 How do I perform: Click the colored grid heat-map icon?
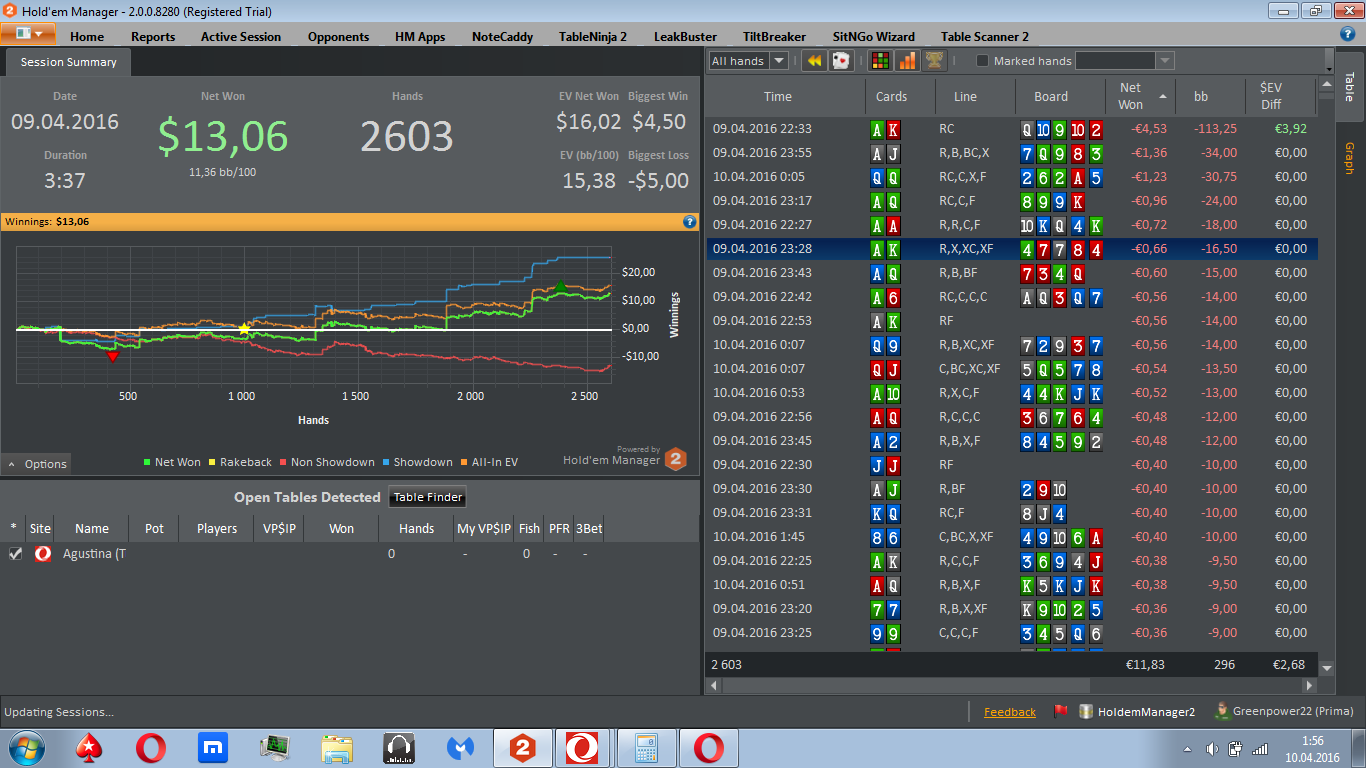881,61
